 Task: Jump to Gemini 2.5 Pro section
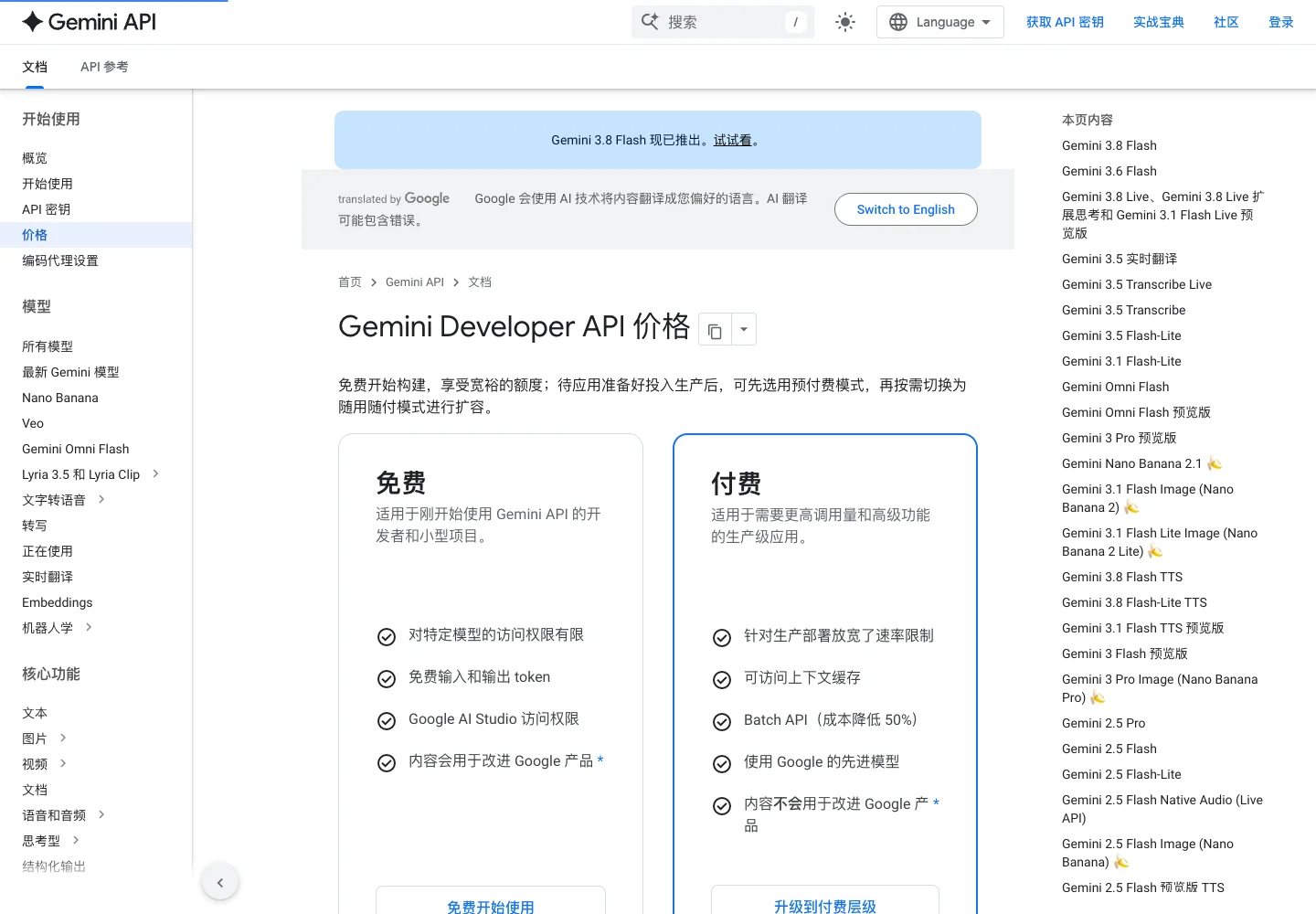[x=1103, y=723]
